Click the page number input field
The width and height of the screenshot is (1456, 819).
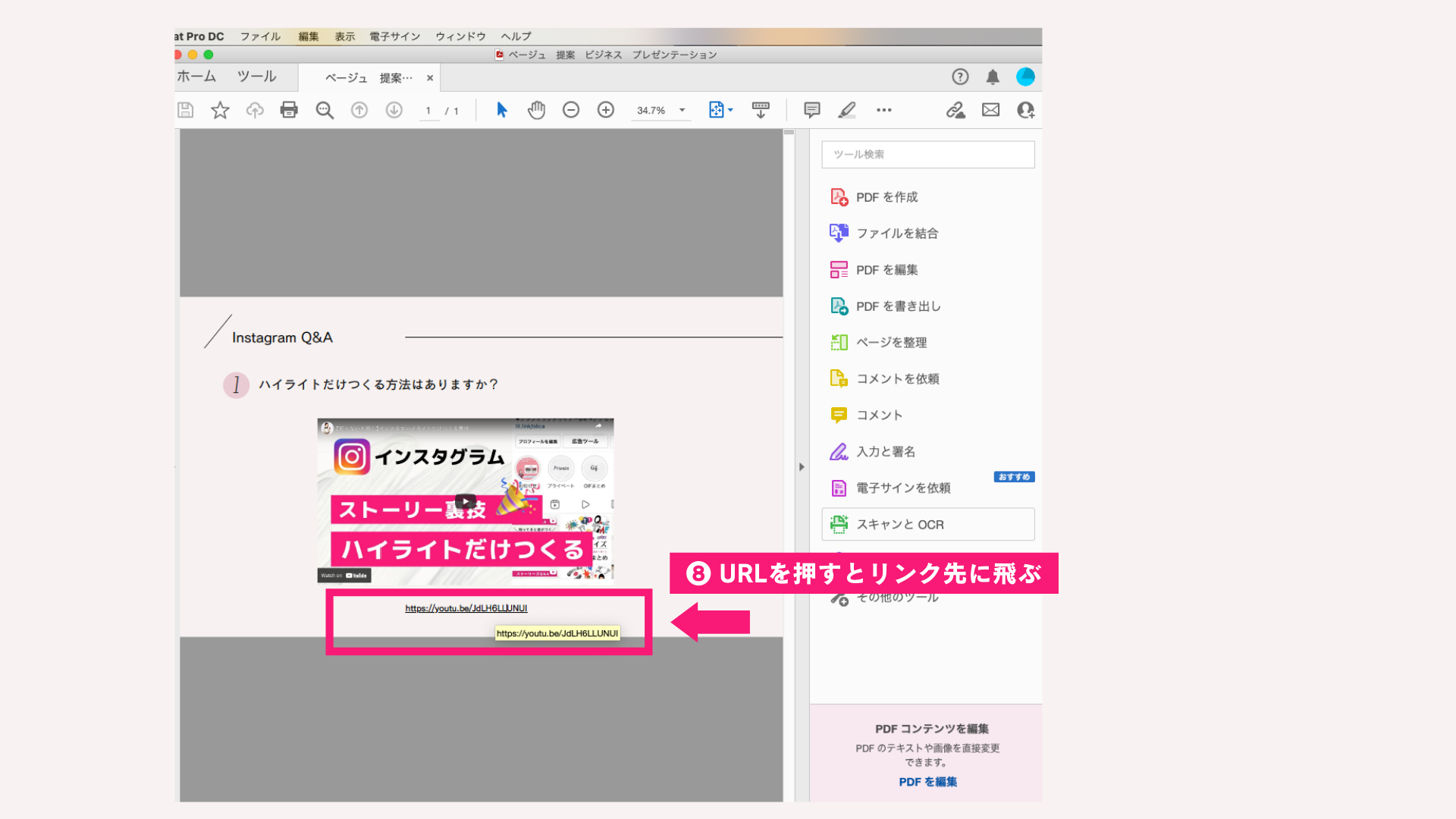tap(428, 110)
